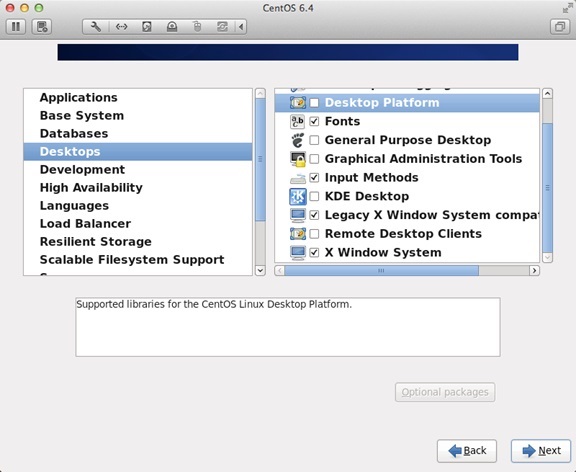This screenshot has width=576, height=472.
Task: Uncheck the Fonts package group
Action: pyautogui.click(x=314, y=121)
